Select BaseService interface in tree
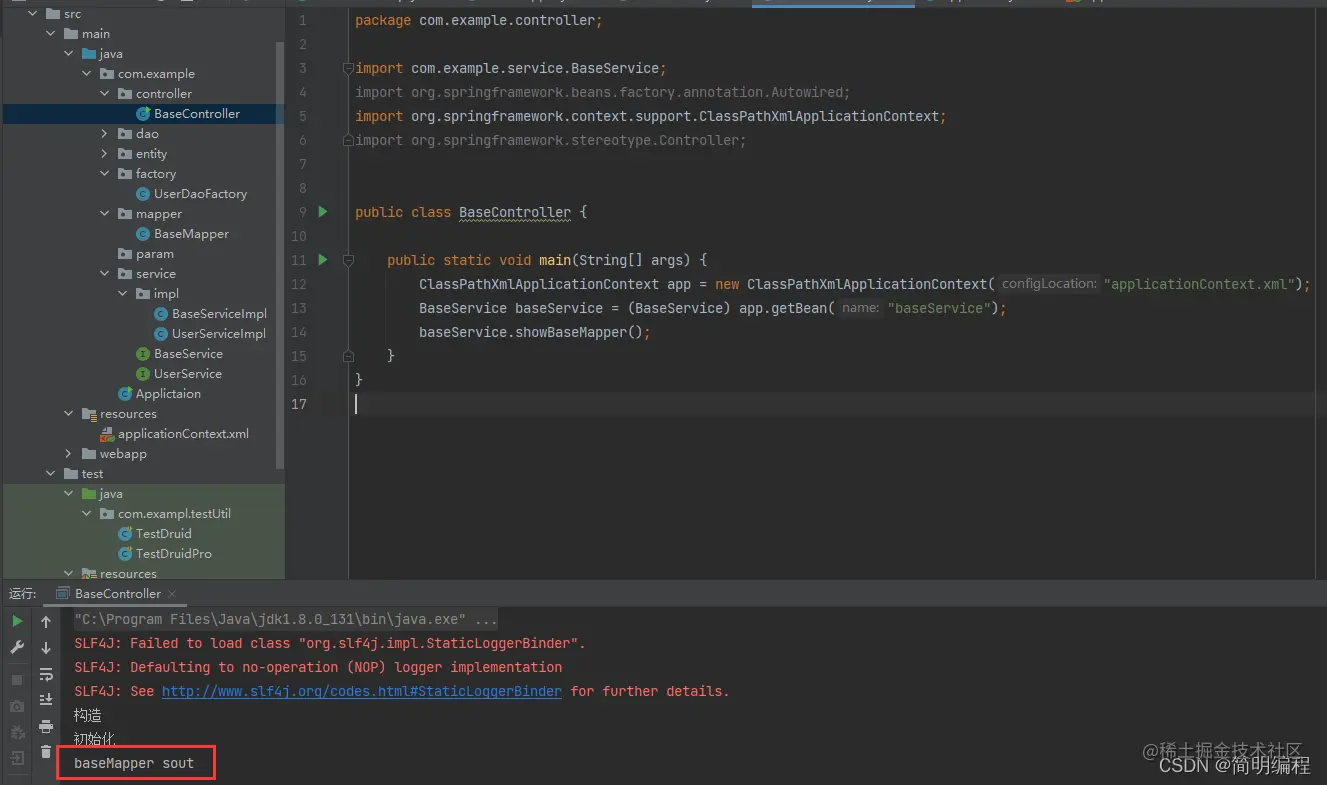The width and height of the screenshot is (1327, 785). [x=188, y=354]
